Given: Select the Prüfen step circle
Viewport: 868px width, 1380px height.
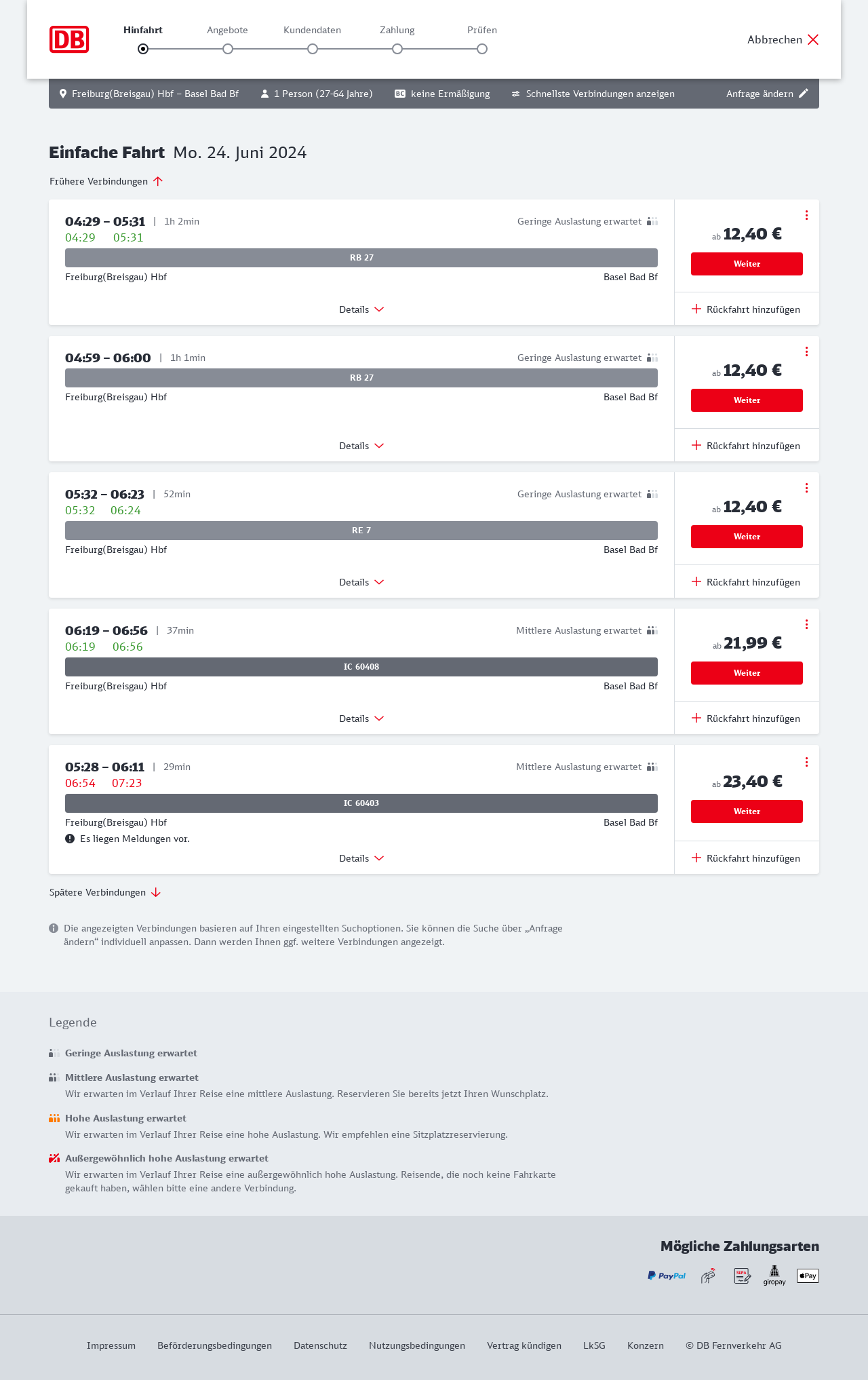Looking at the screenshot, I should click(482, 49).
